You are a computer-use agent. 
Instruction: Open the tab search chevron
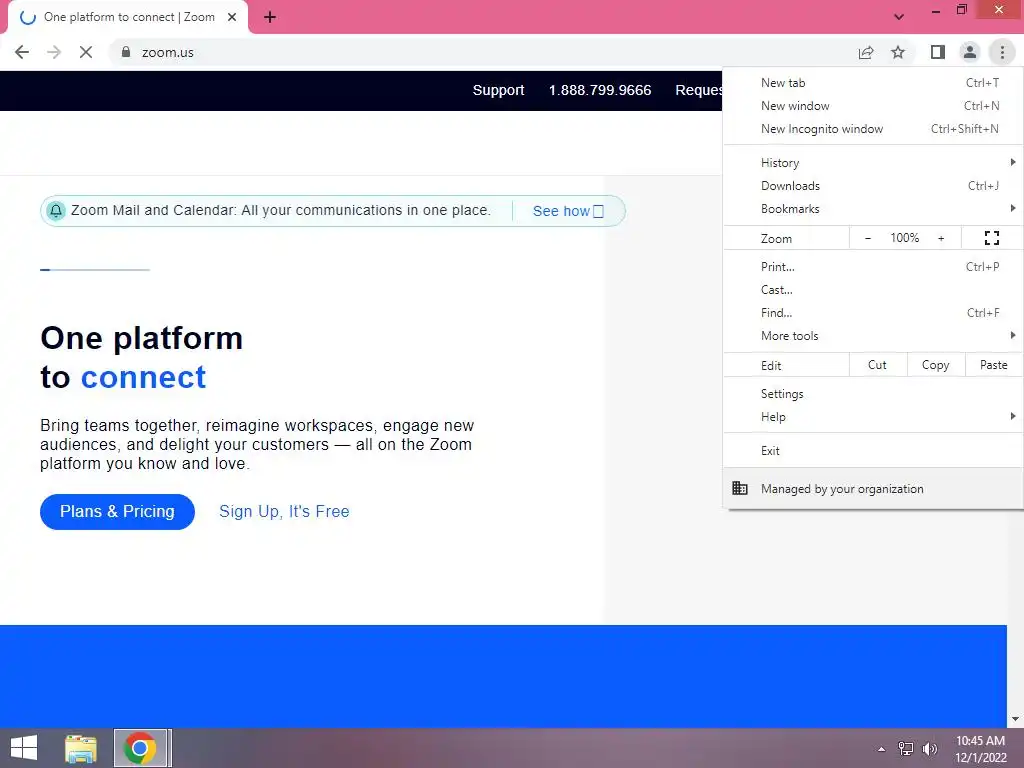coord(899,17)
